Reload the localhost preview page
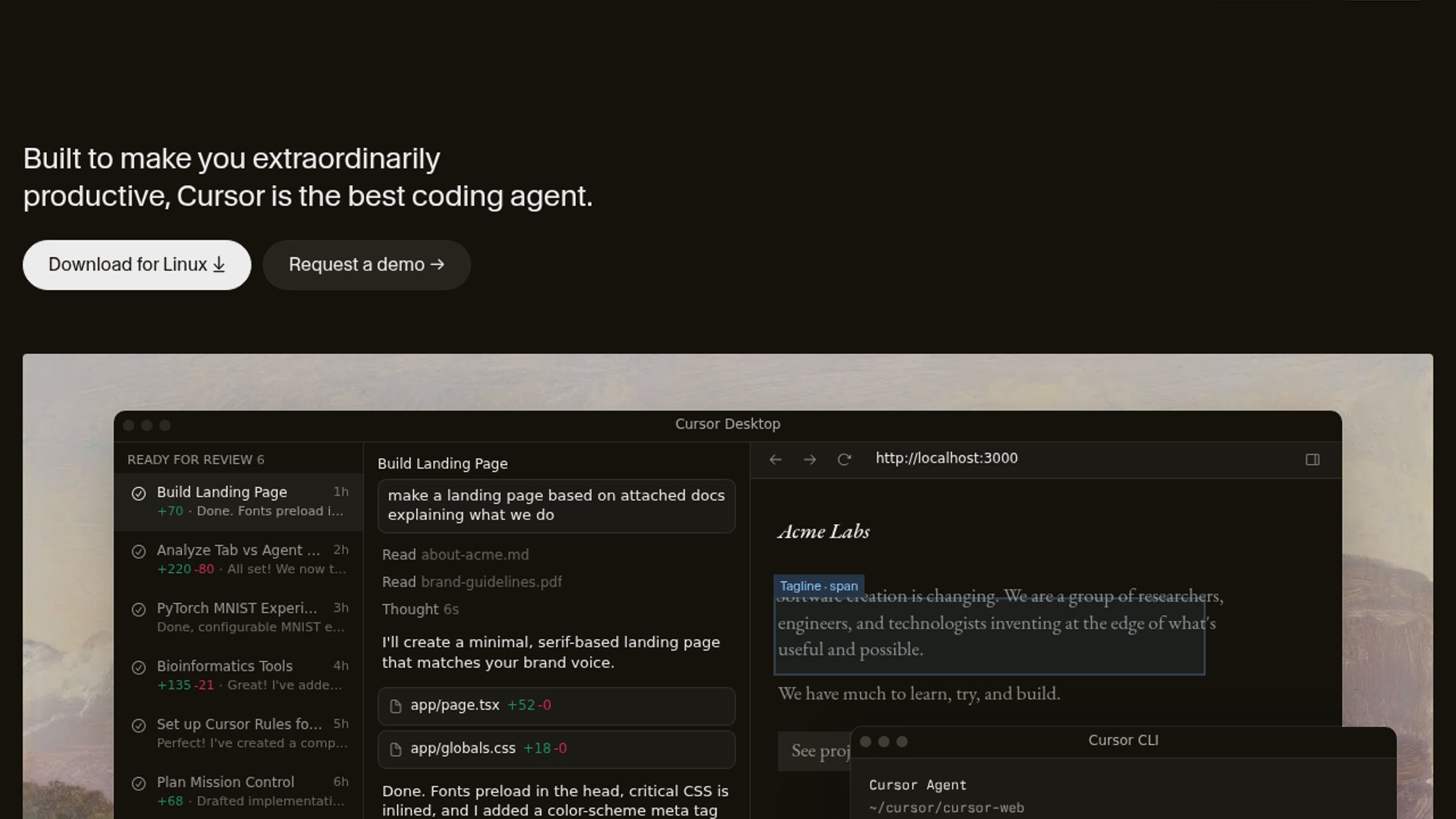This screenshot has width=1456, height=819. click(x=844, y=460)
